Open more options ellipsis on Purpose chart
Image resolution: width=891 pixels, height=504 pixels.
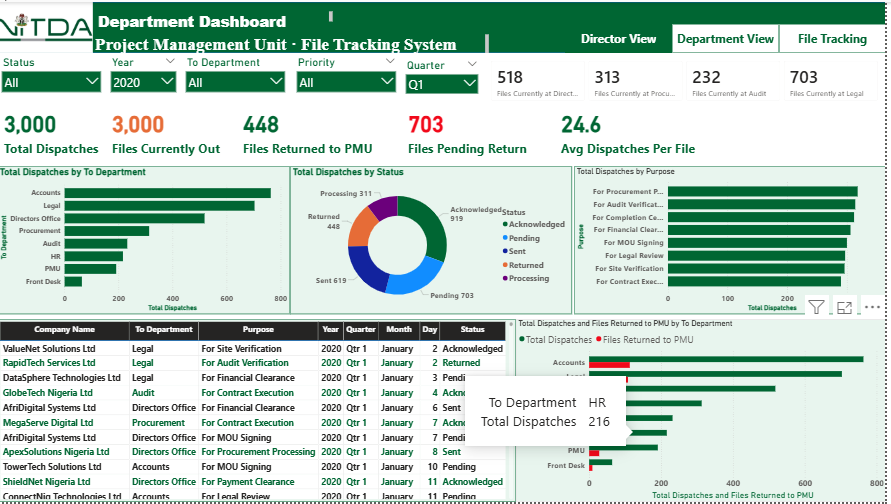[872, 307]
